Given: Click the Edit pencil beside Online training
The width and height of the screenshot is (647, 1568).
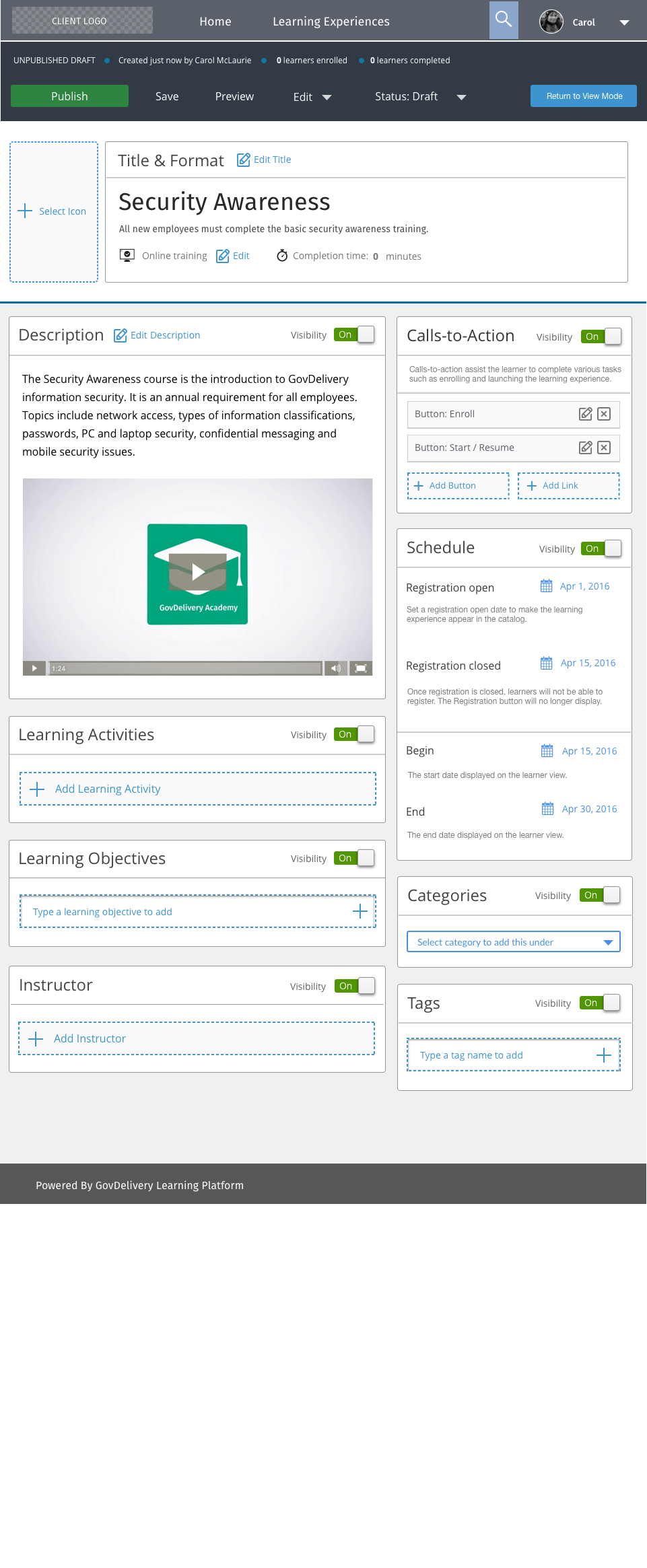Looking at the screenshot, I should click(x=223, y=256).
